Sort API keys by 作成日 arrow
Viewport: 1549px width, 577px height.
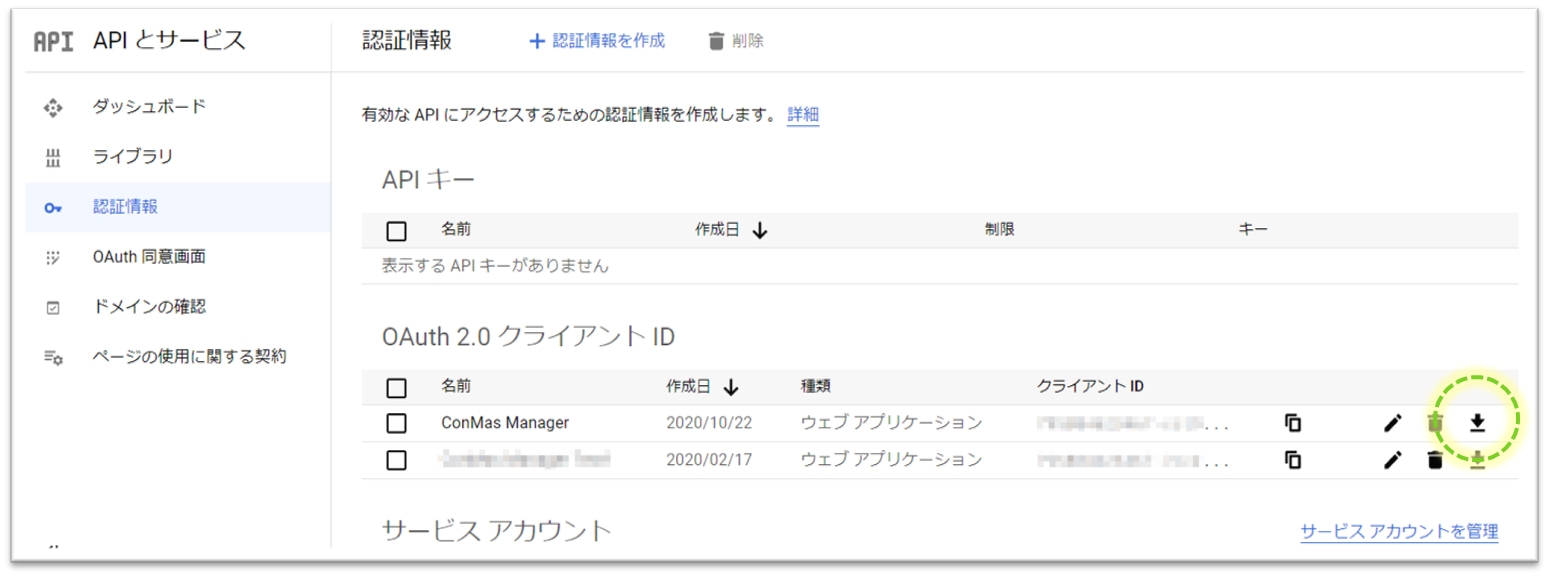coord(759,231)
